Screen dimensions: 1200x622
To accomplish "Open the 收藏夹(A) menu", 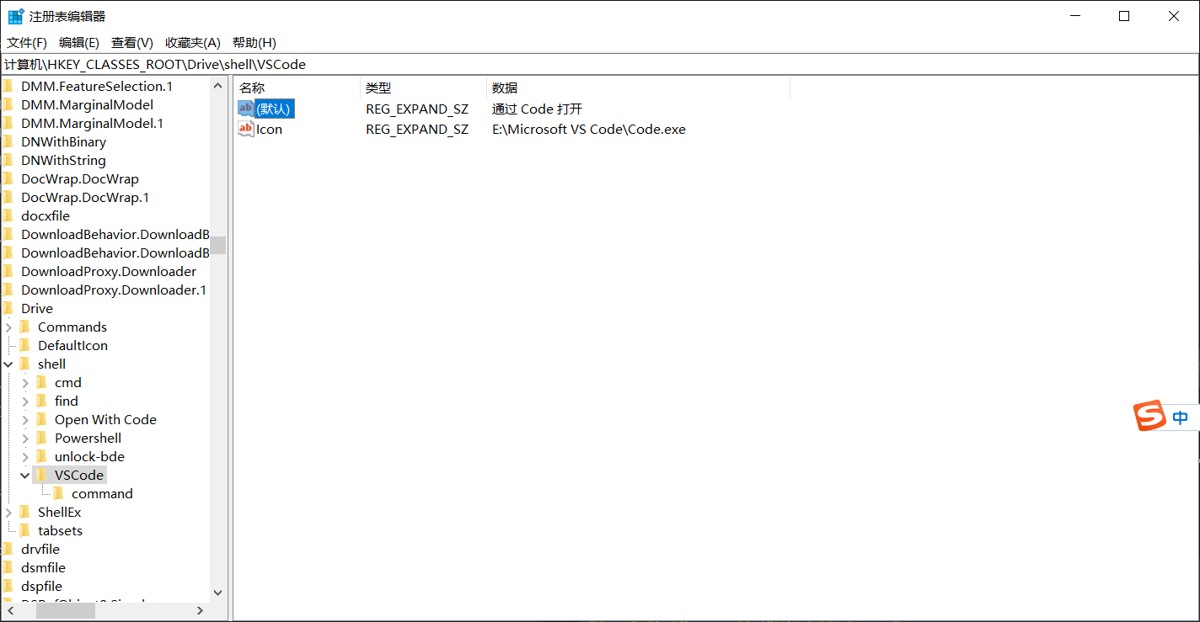I will coord(192,42).
